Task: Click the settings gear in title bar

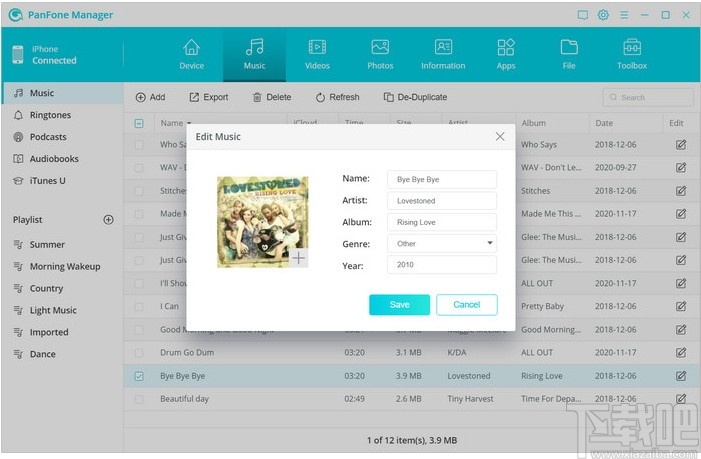Action: click(x=603, y=15)
